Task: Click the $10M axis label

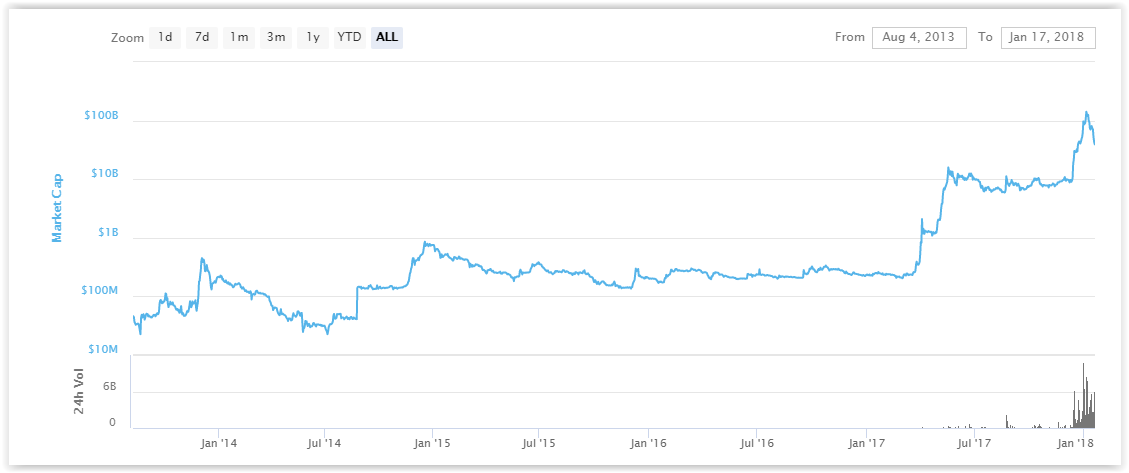Action: tap(102, 349)
